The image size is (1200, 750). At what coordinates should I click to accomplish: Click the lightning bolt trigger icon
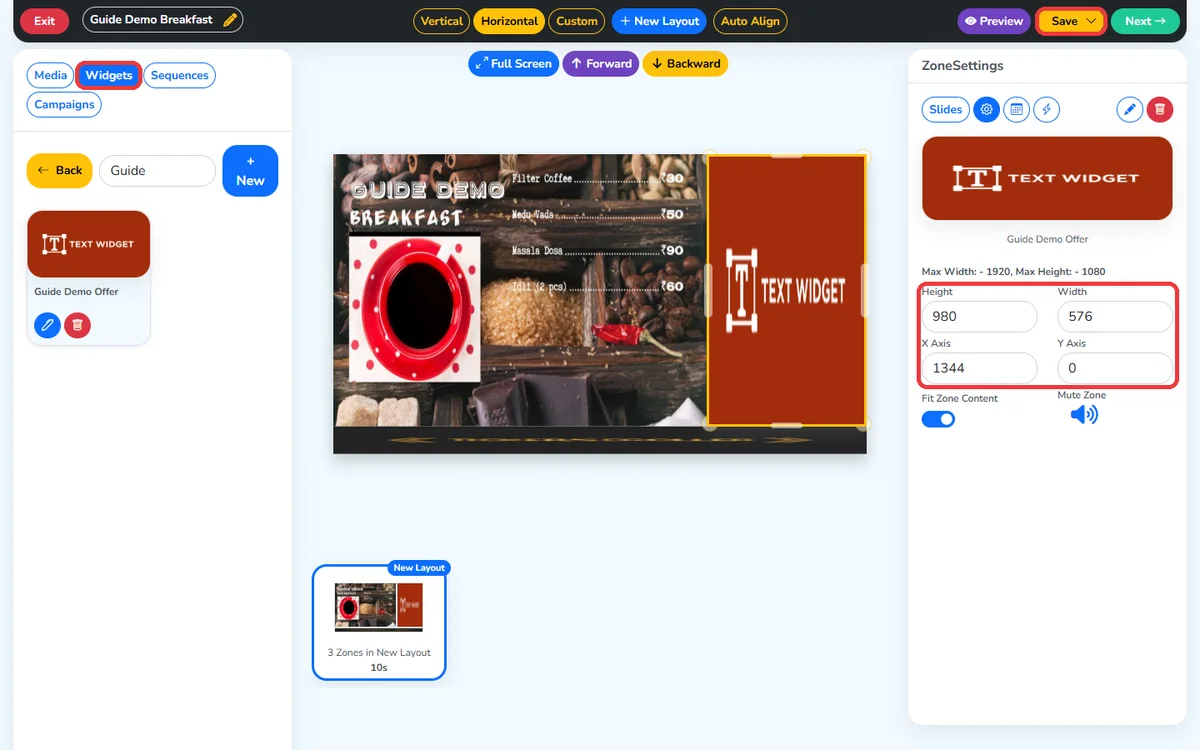pos(1046,110)
